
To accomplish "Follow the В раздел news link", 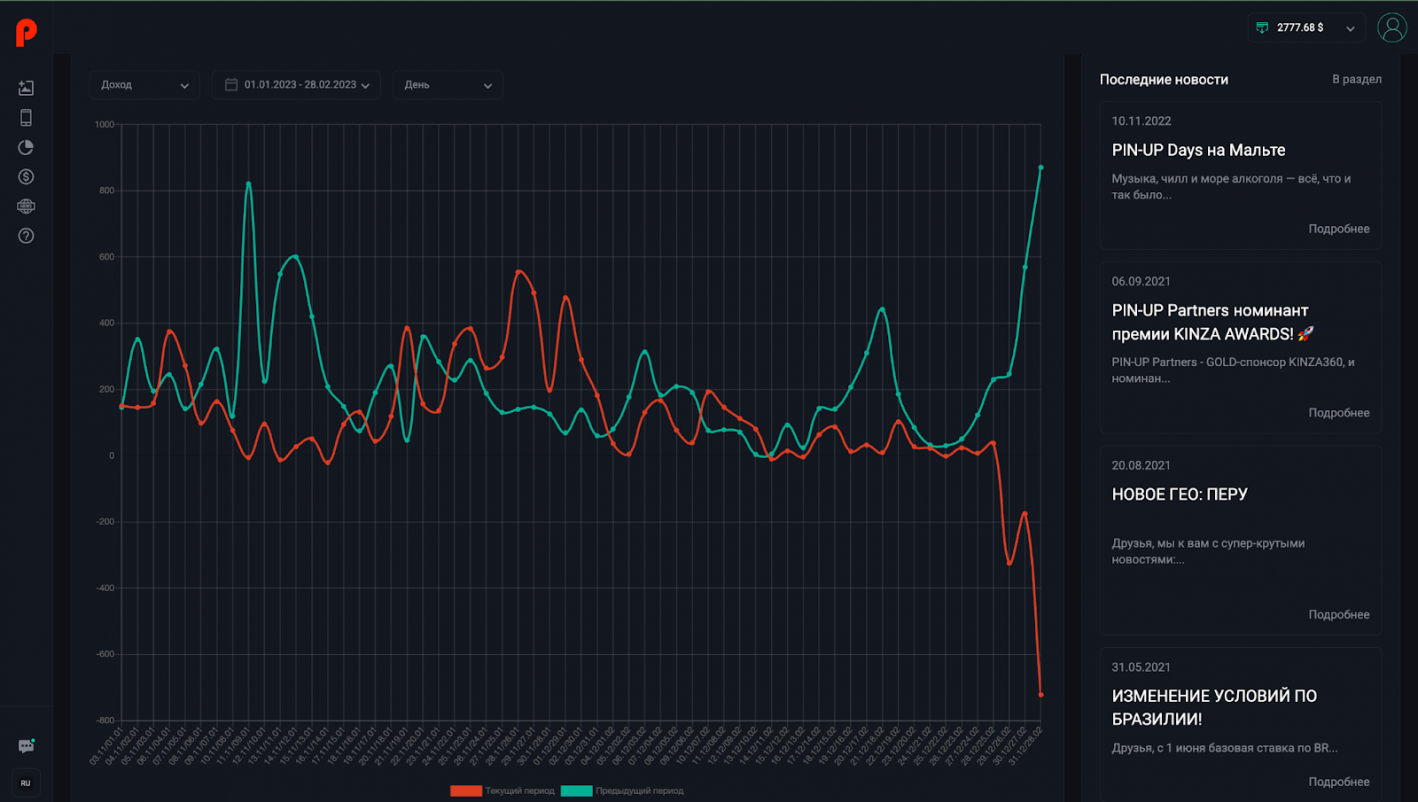I will tap(1357, 79).
